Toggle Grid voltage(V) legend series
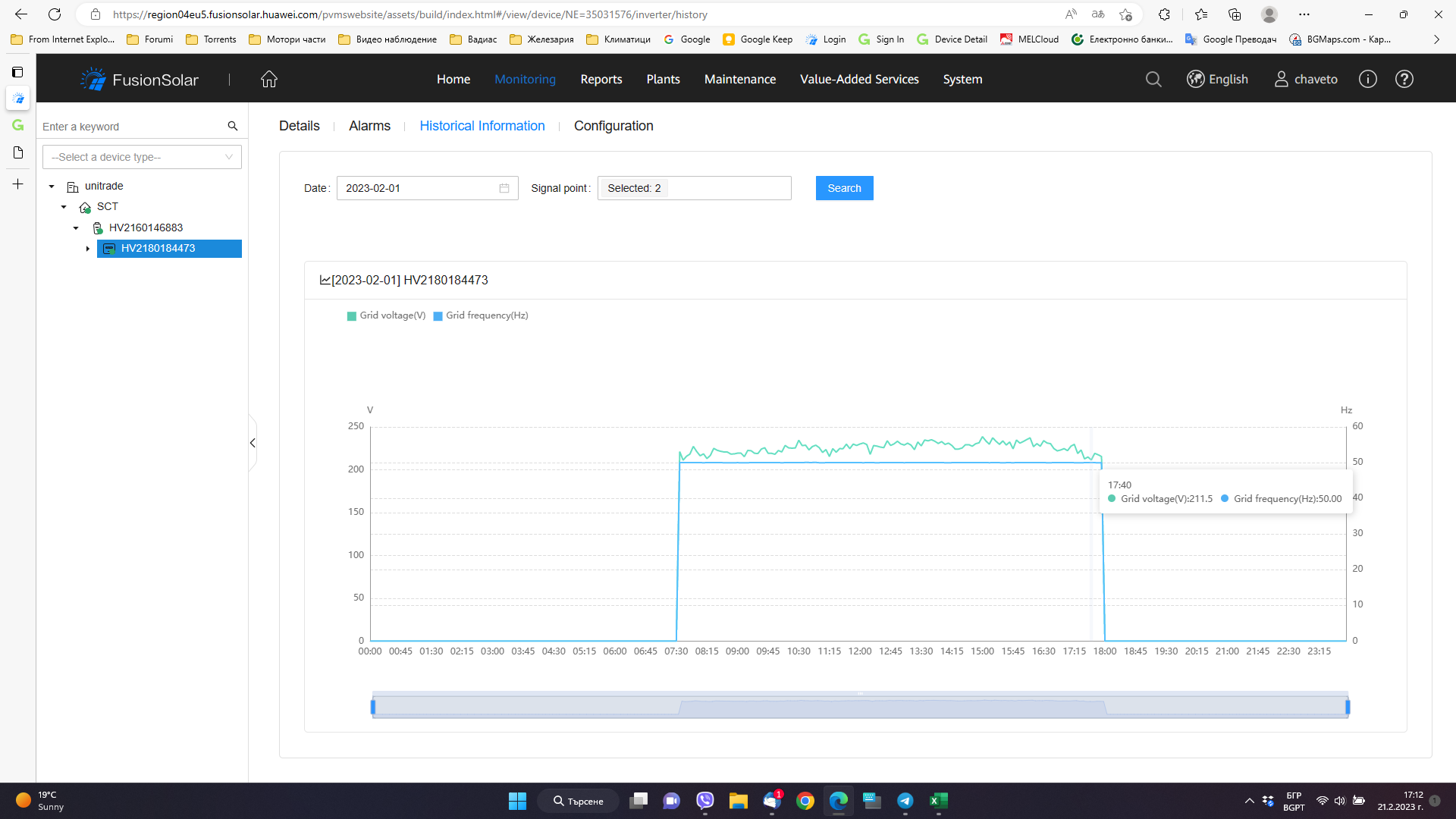This screenshot has height=819, width=1456. [386, 316]
